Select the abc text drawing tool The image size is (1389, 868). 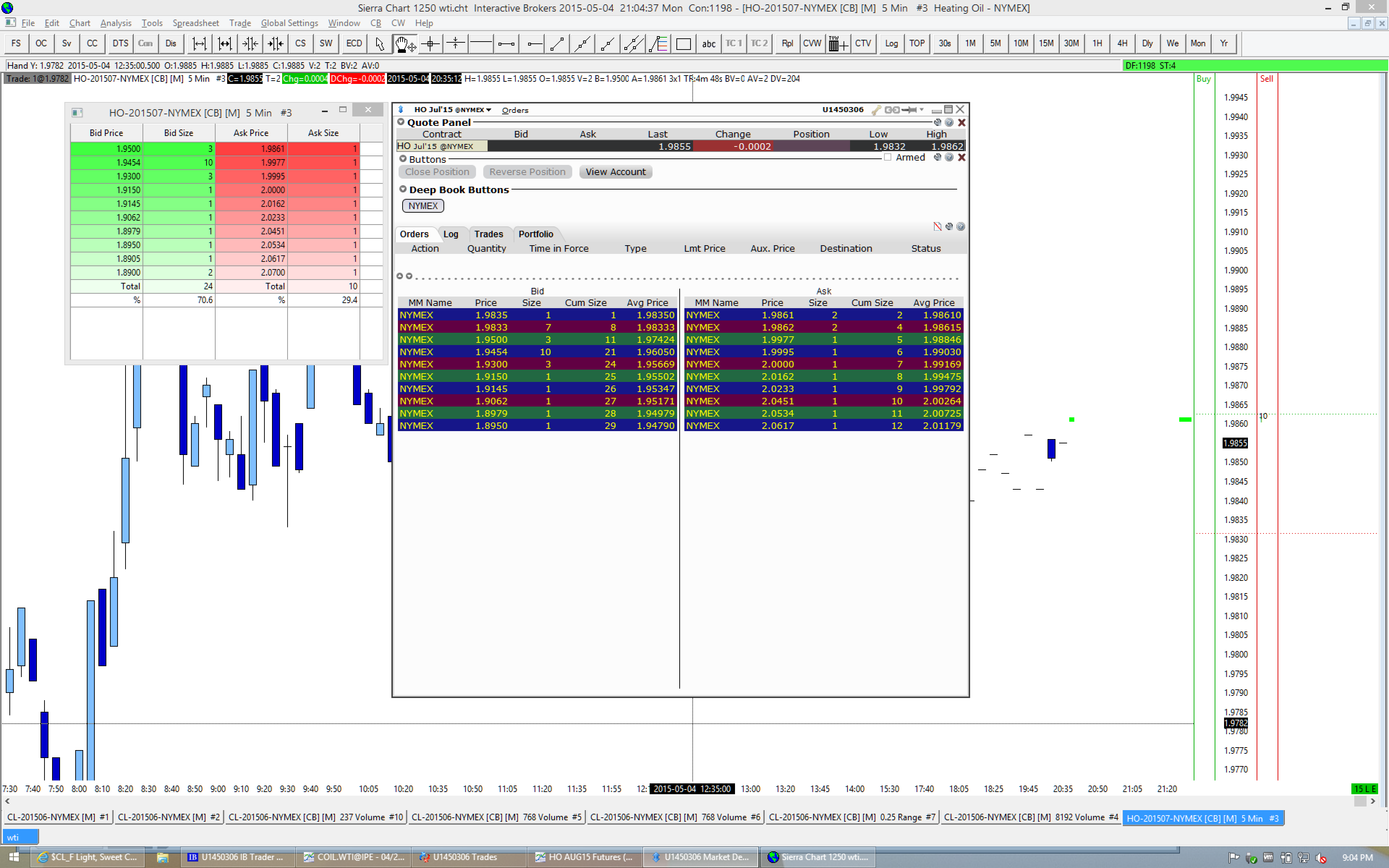click(x=708, y=44)
